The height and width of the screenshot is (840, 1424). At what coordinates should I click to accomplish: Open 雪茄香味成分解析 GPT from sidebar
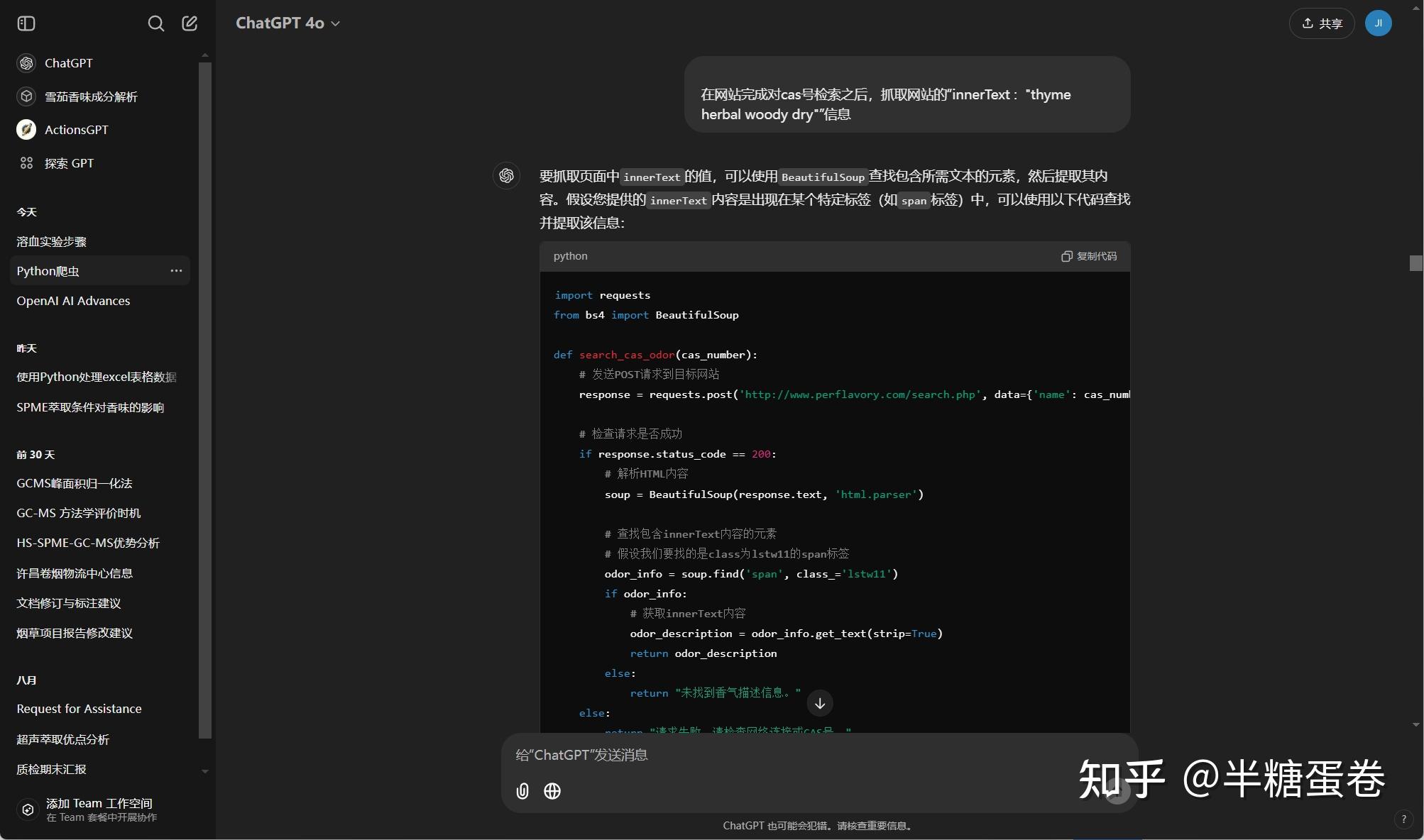[92, 96]
